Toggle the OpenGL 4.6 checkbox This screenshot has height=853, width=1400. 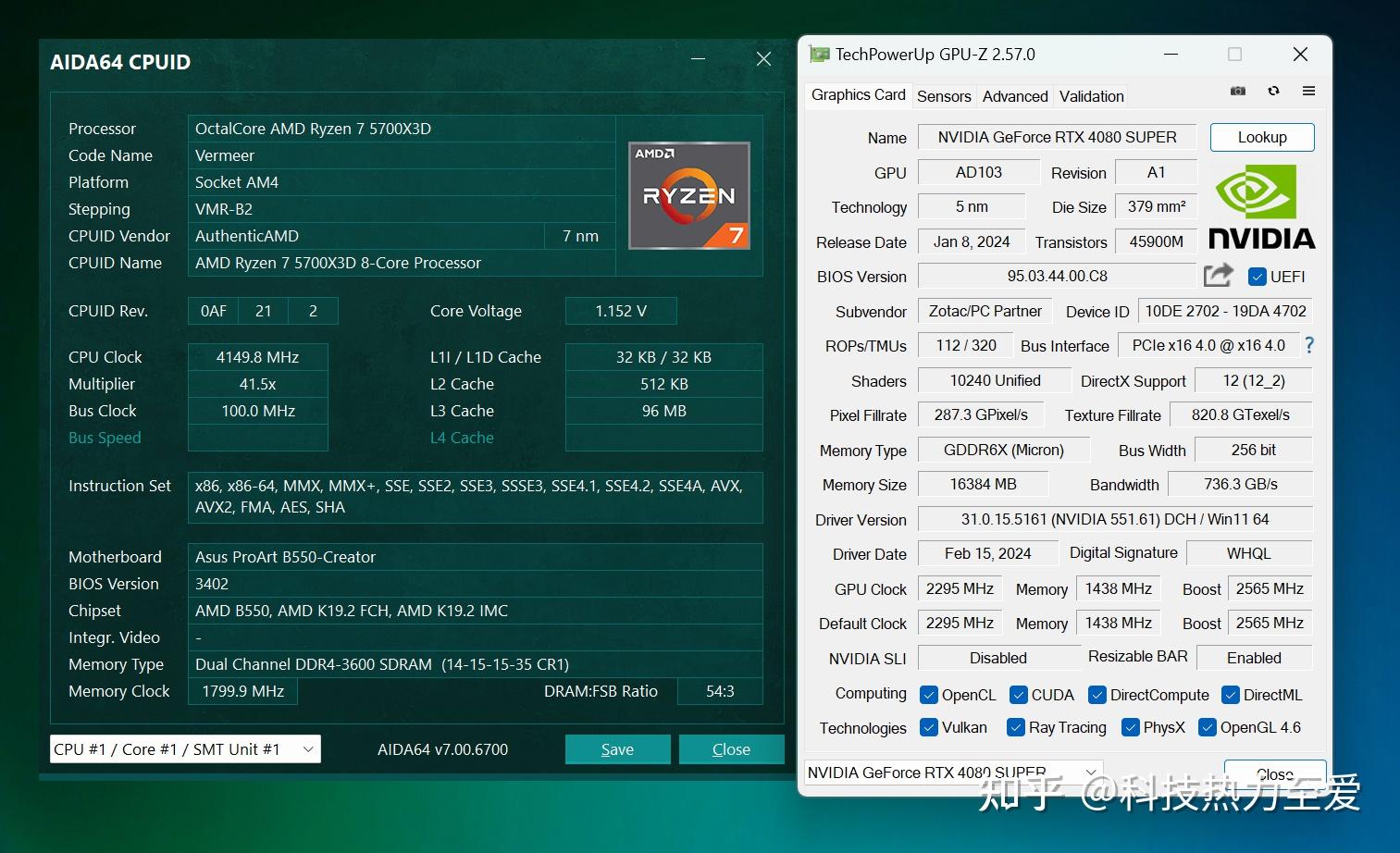[x=1208, y=727]
